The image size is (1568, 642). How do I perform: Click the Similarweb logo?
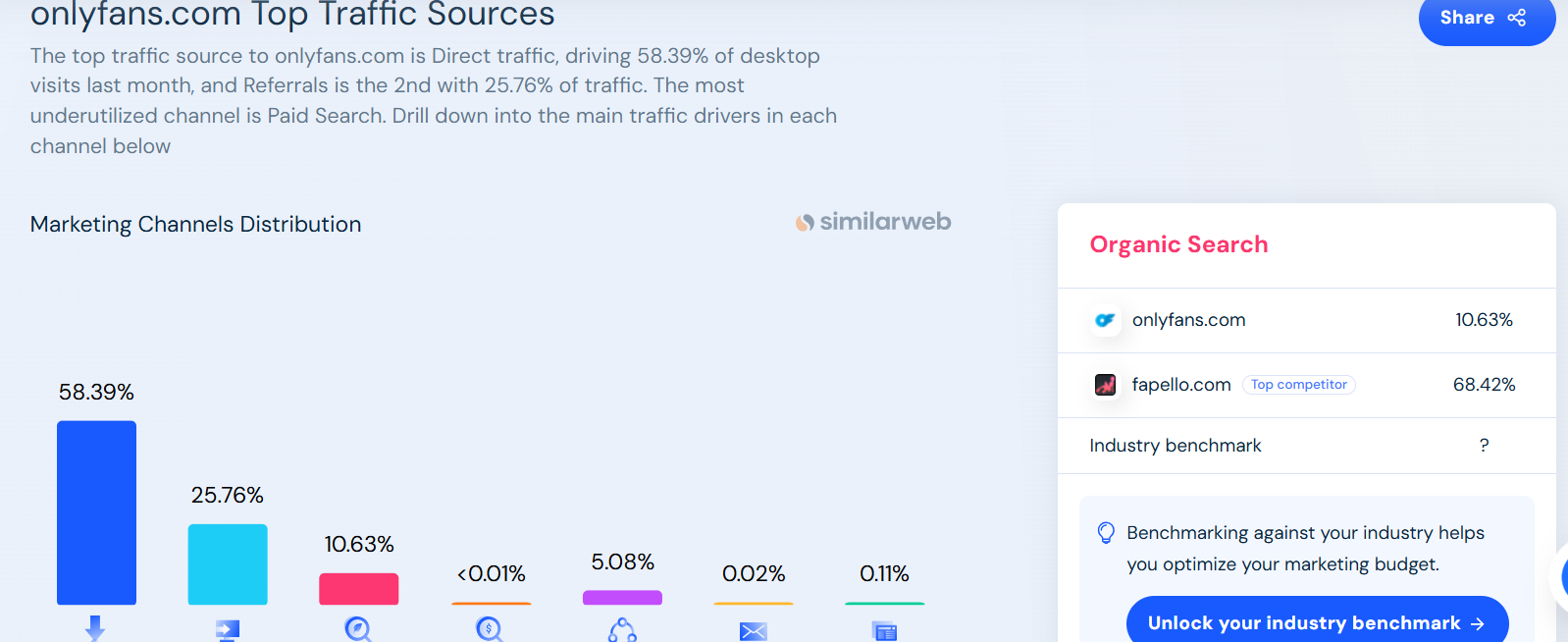point(873,223)
